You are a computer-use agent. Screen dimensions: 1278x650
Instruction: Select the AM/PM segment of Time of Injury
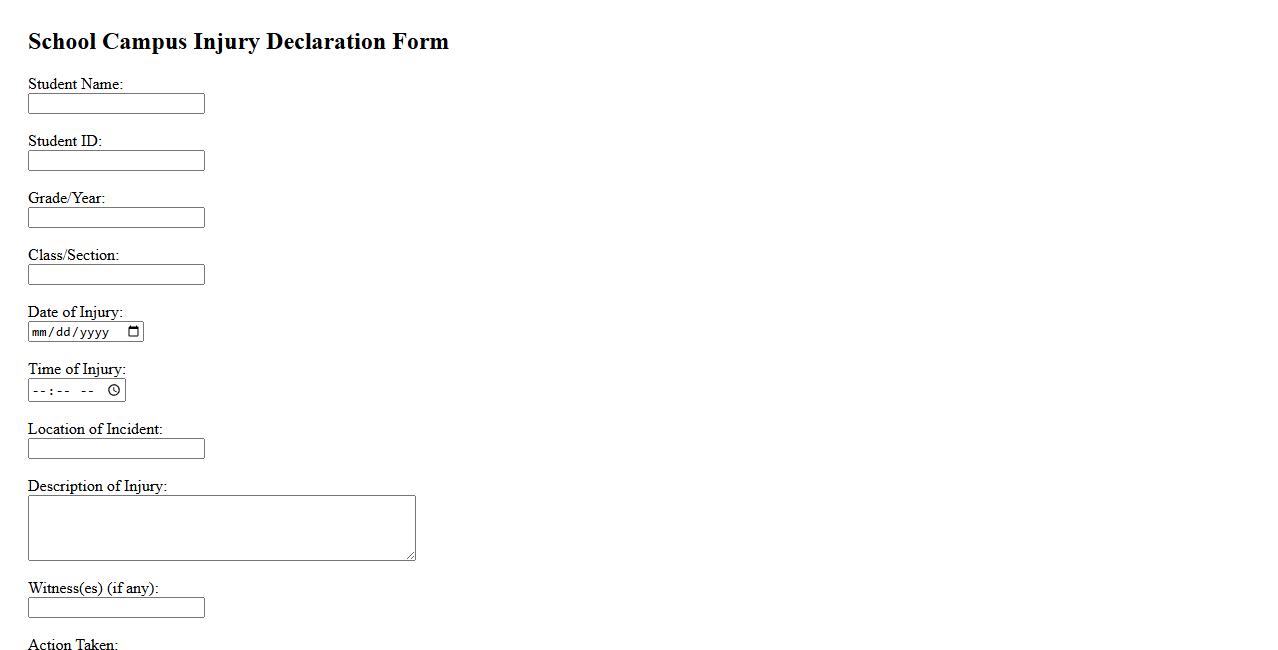(x=87, y=390)
